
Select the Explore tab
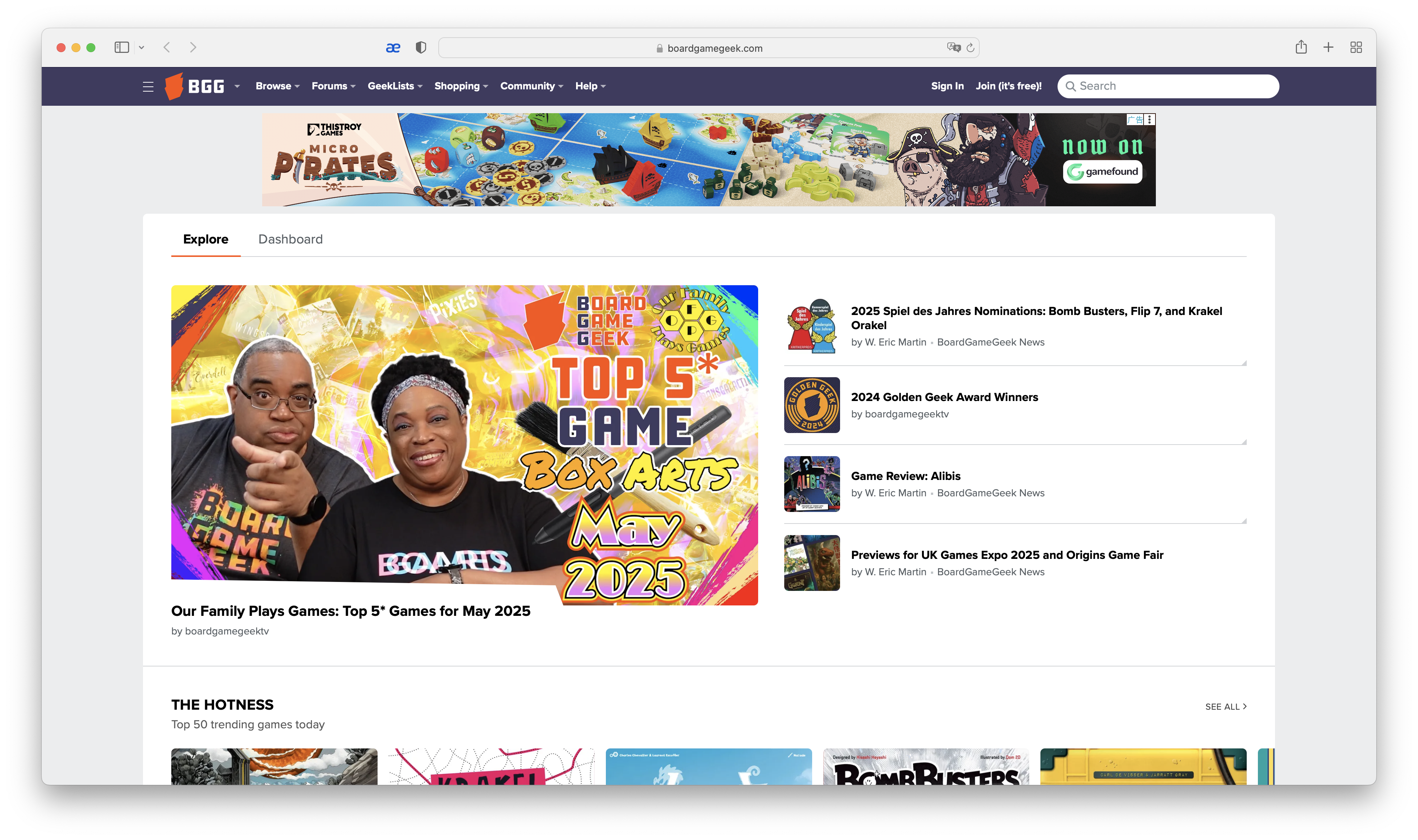206,239
